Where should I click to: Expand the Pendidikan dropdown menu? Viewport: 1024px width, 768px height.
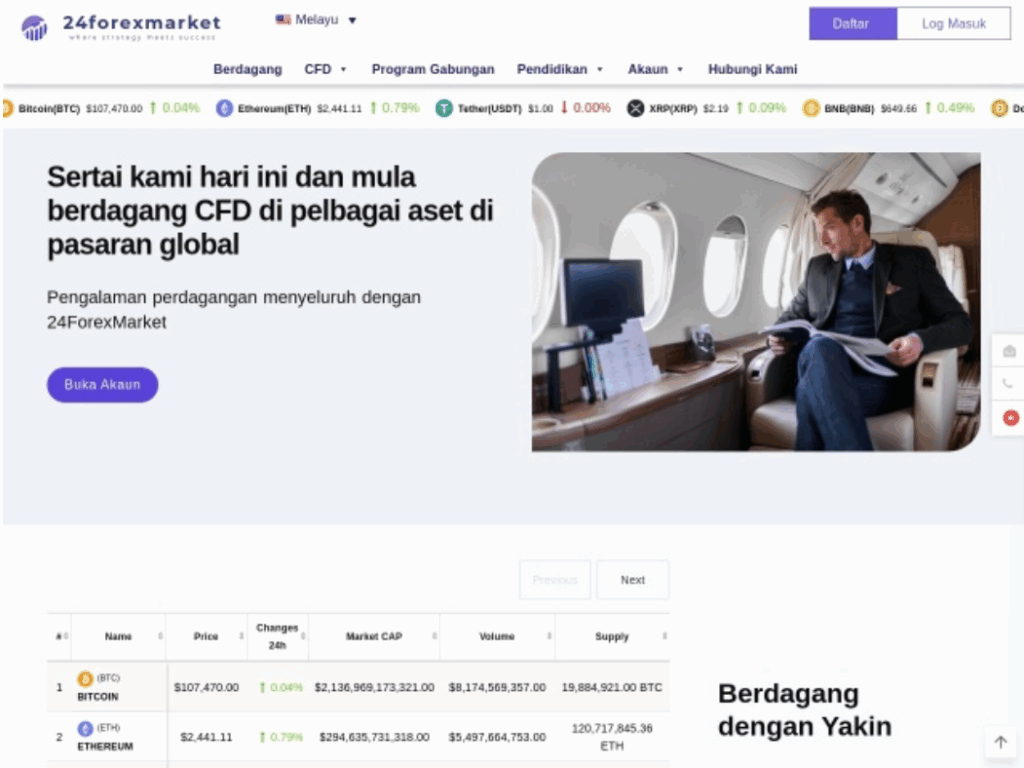point(560,69)
